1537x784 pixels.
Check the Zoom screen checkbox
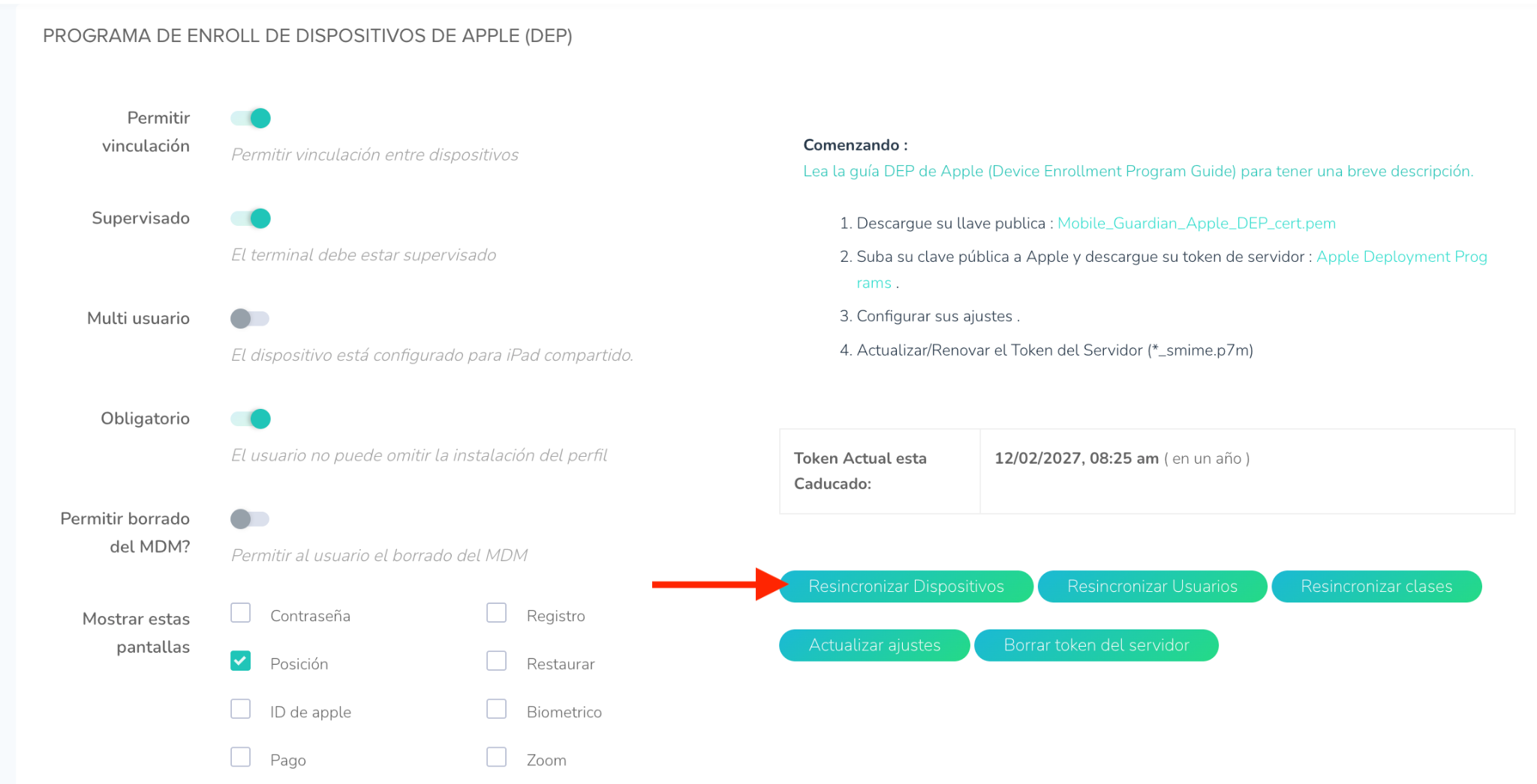point(497,757)
